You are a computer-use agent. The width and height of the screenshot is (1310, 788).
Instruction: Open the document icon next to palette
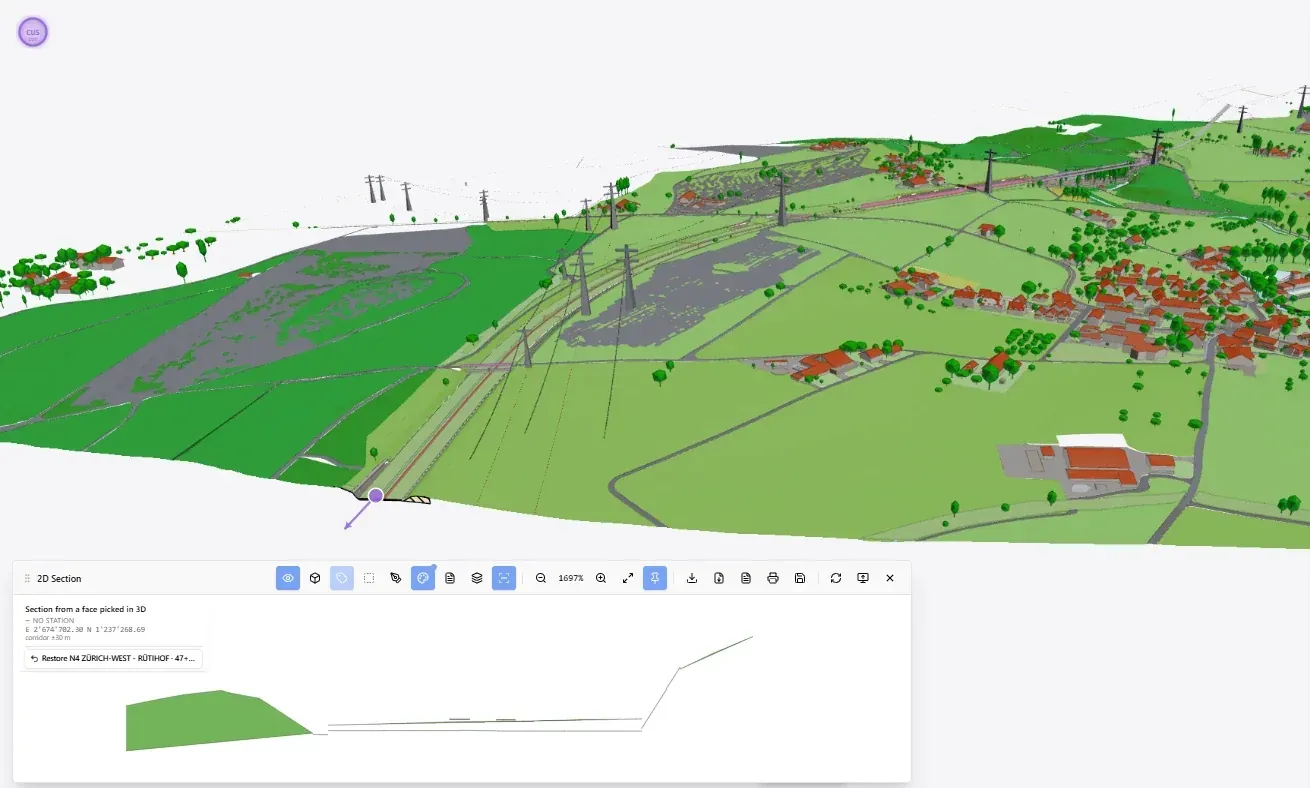(450, 578)
